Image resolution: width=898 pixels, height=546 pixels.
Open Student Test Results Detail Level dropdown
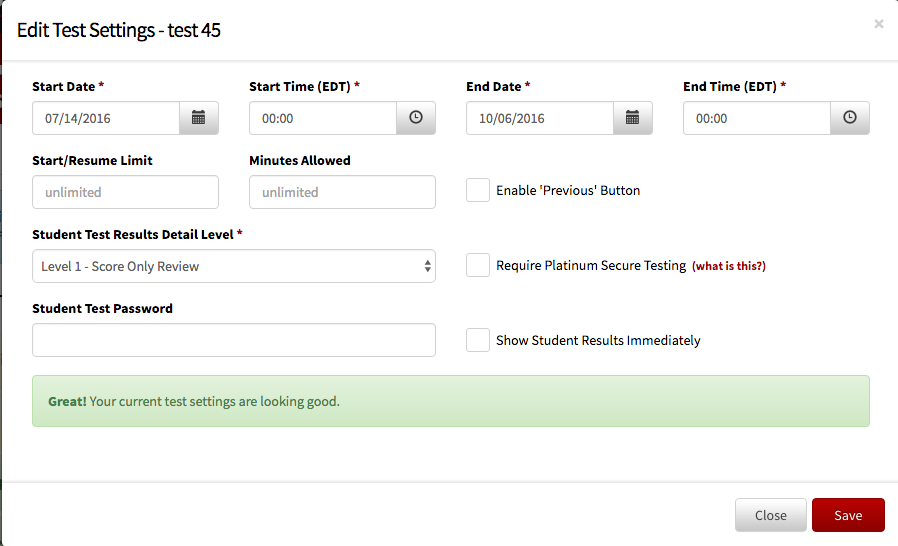point(234,266)
